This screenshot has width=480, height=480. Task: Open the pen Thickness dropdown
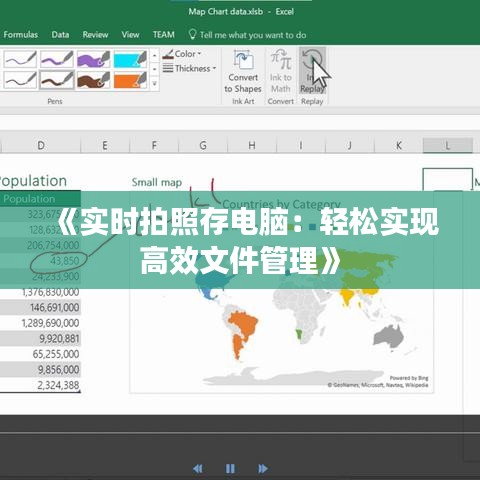tap(189, 69)
